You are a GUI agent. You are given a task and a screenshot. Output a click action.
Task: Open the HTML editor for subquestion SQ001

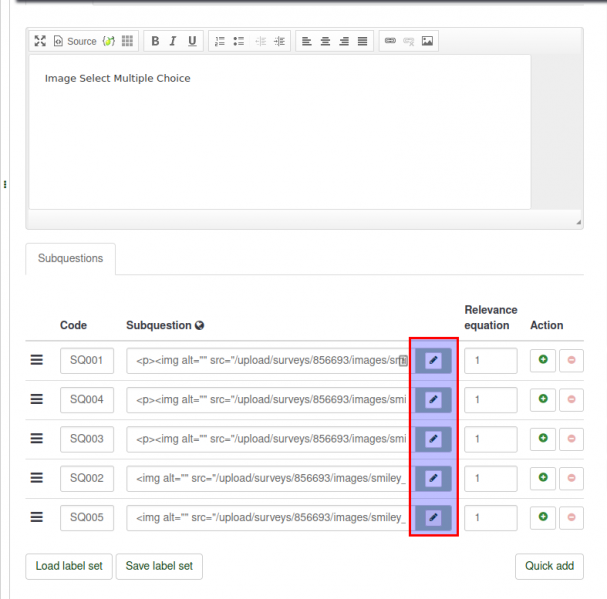(x=433, y=361)
